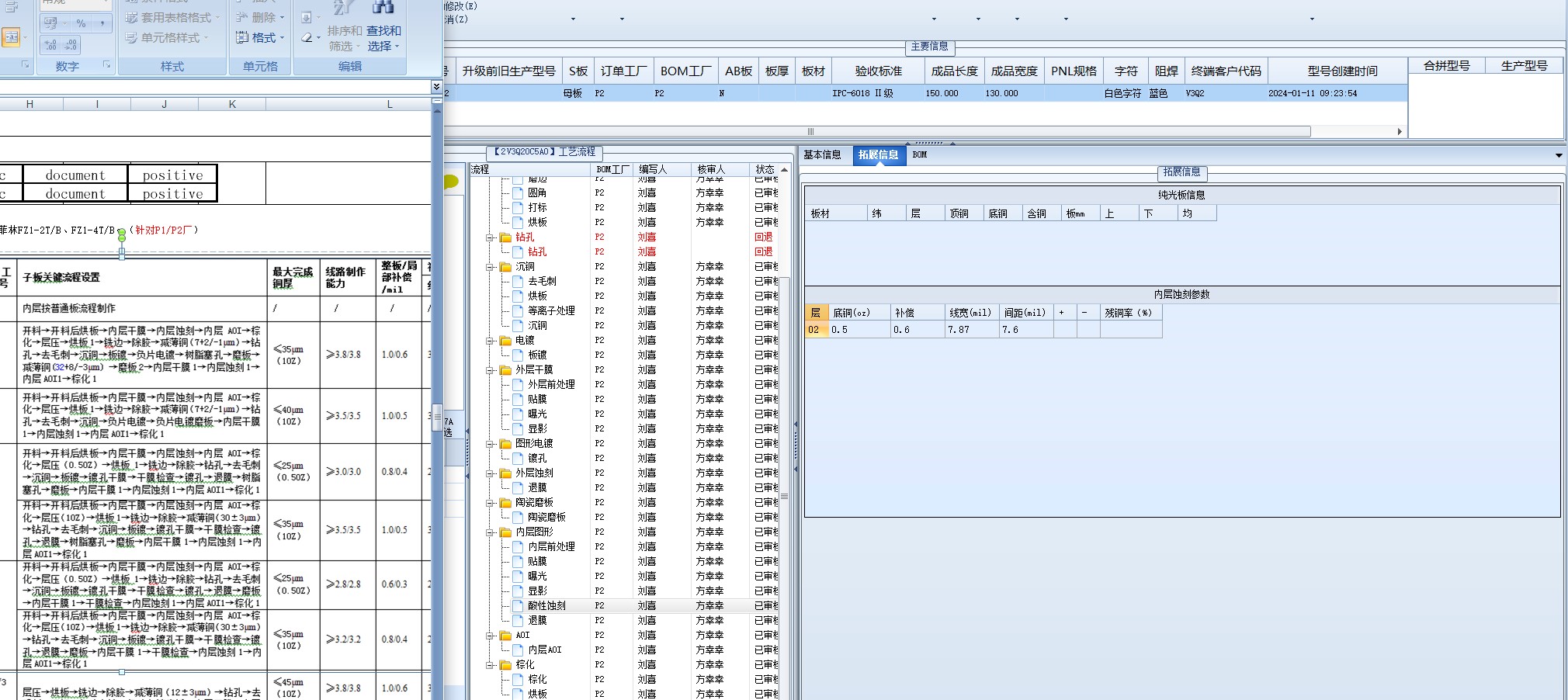
Task: Click the percent style icon in Excel ribbon
Action: click(x=81, y=23)
